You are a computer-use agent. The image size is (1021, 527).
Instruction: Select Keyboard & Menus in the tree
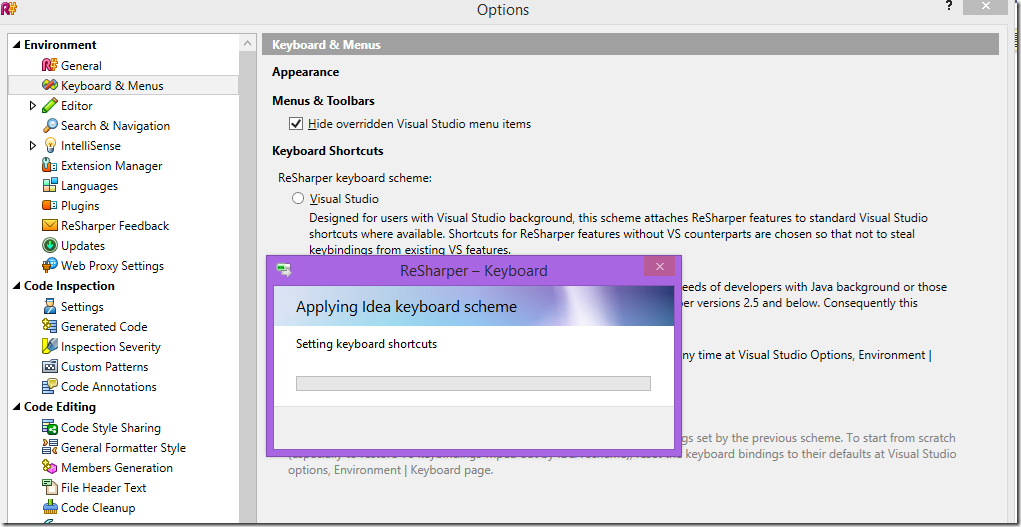click(x=123, y=85)
